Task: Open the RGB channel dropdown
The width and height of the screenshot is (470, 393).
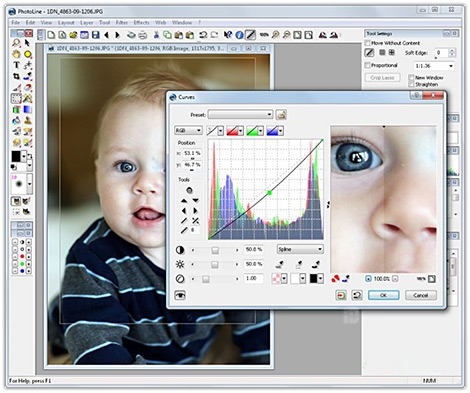Action: point(188,130)
